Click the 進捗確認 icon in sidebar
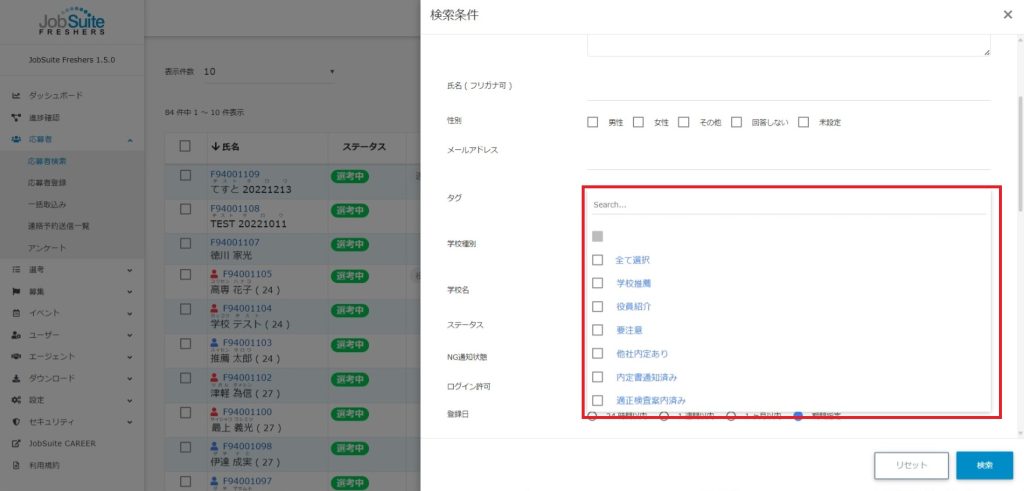This screenshot has height=491, width=1024. click(16, 118)
